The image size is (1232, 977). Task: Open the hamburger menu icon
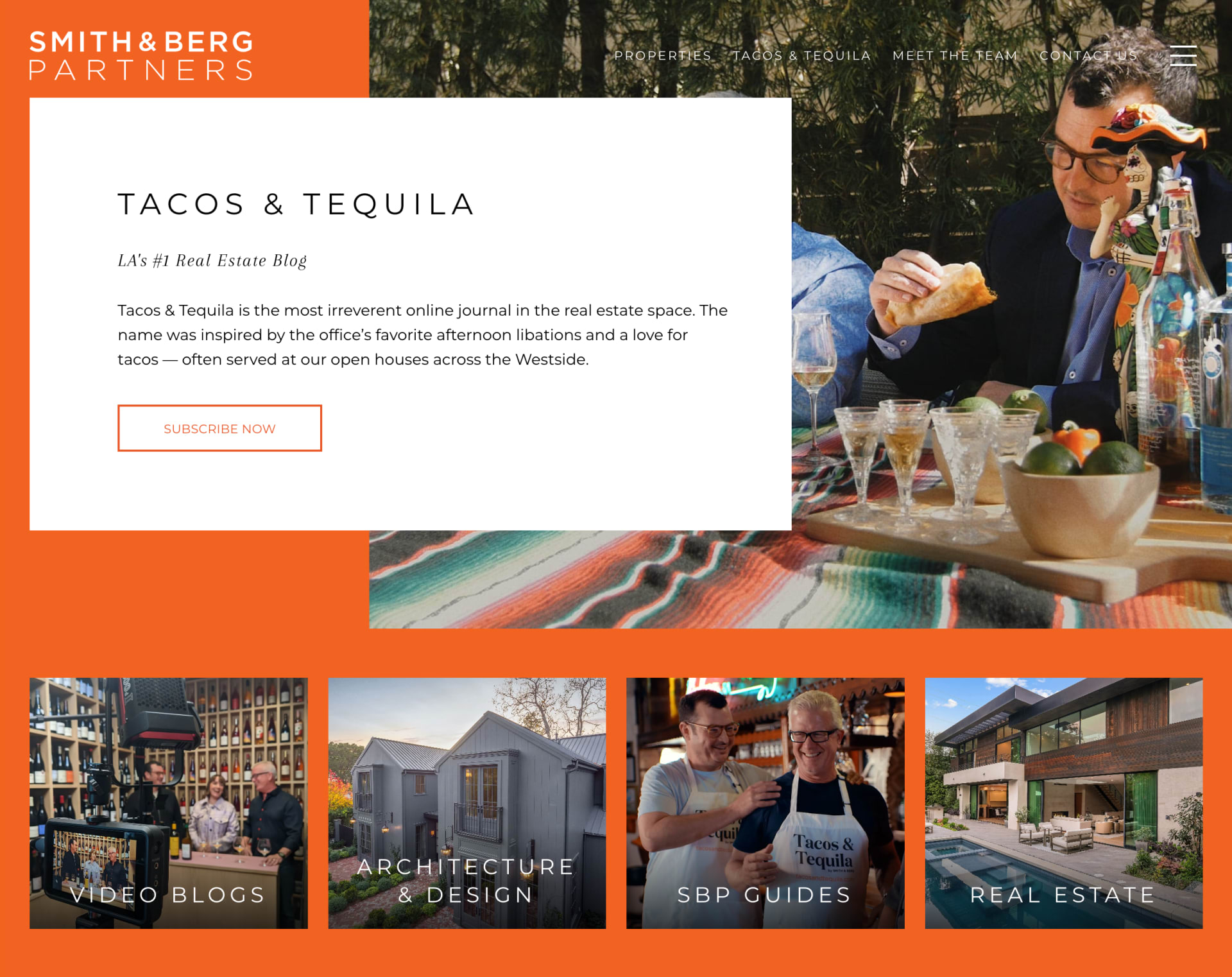[1183, 56]
